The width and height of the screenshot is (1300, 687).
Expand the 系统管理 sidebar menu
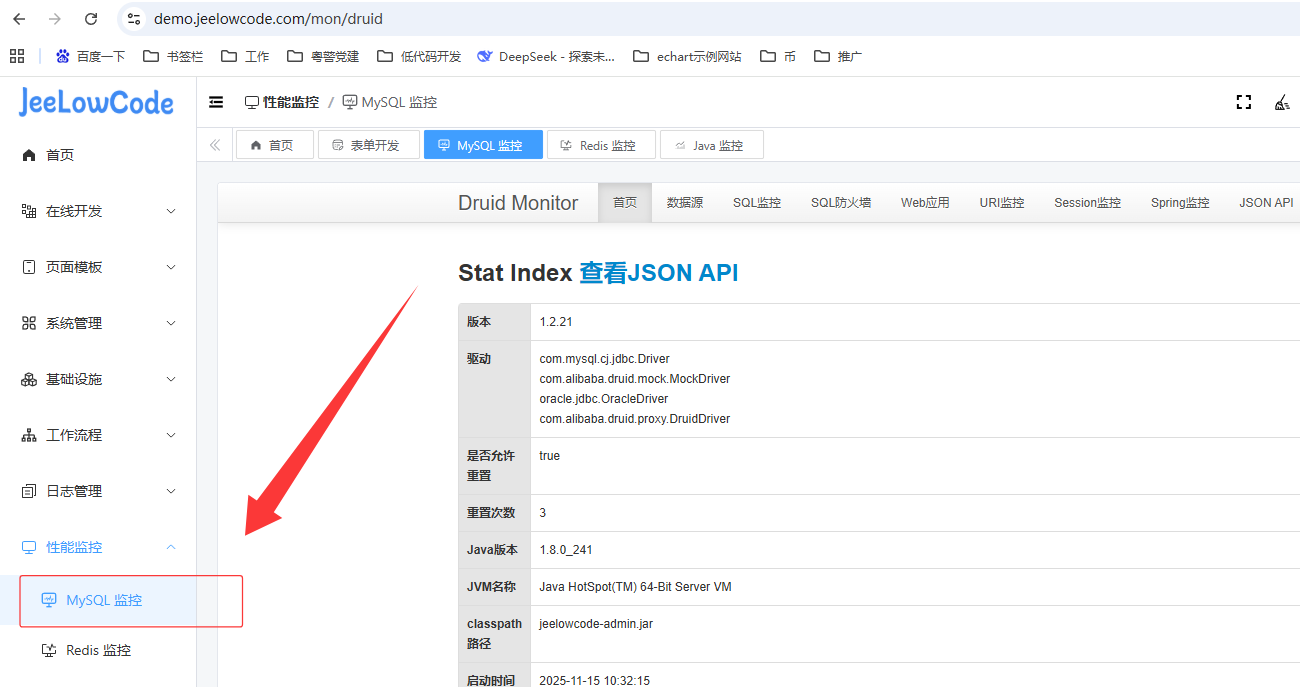[98, 323]
